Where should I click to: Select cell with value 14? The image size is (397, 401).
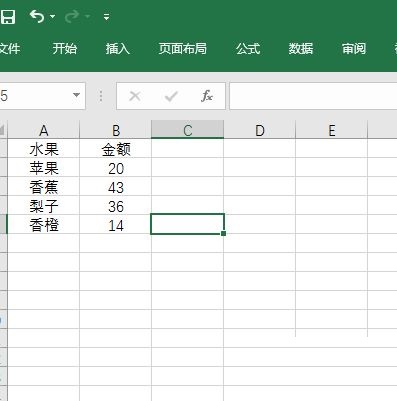tap(116, 225)
